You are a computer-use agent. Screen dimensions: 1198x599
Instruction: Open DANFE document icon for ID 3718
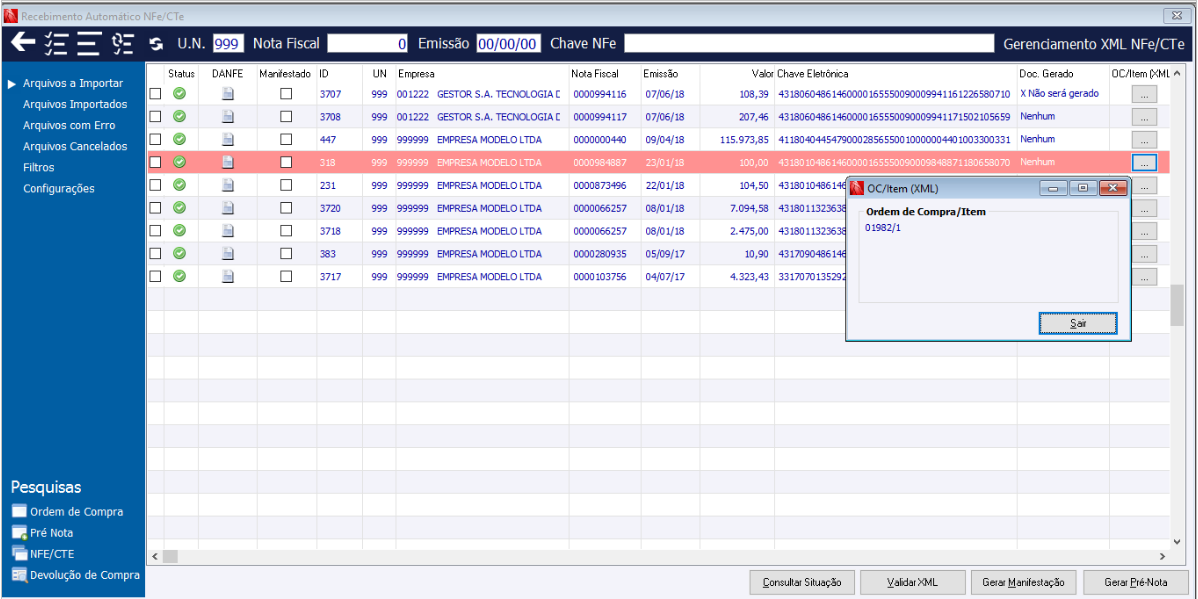pyautogui.click(x=228, y=231)
